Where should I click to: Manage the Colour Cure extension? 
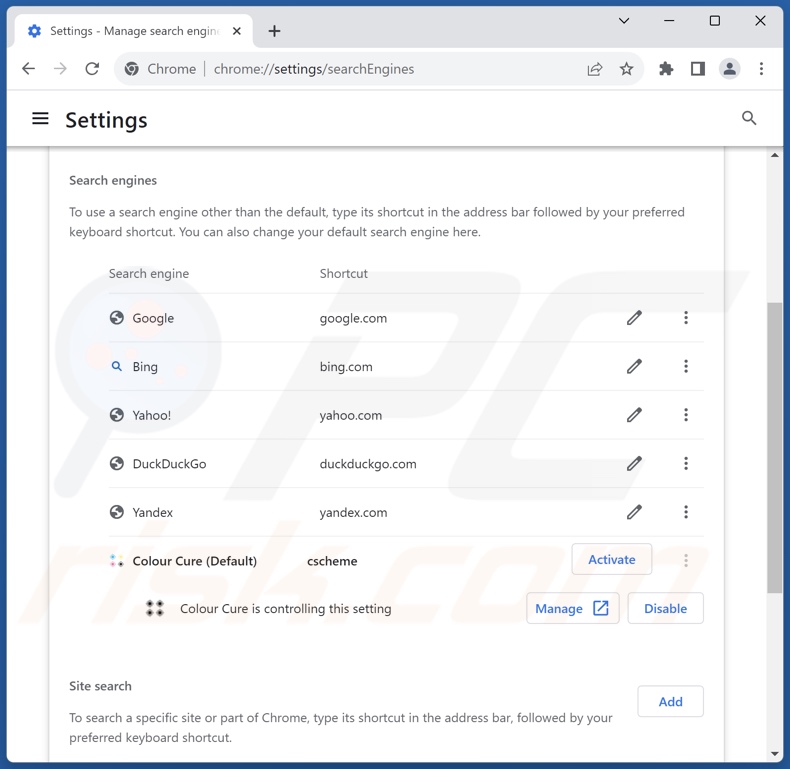(573, 609)
